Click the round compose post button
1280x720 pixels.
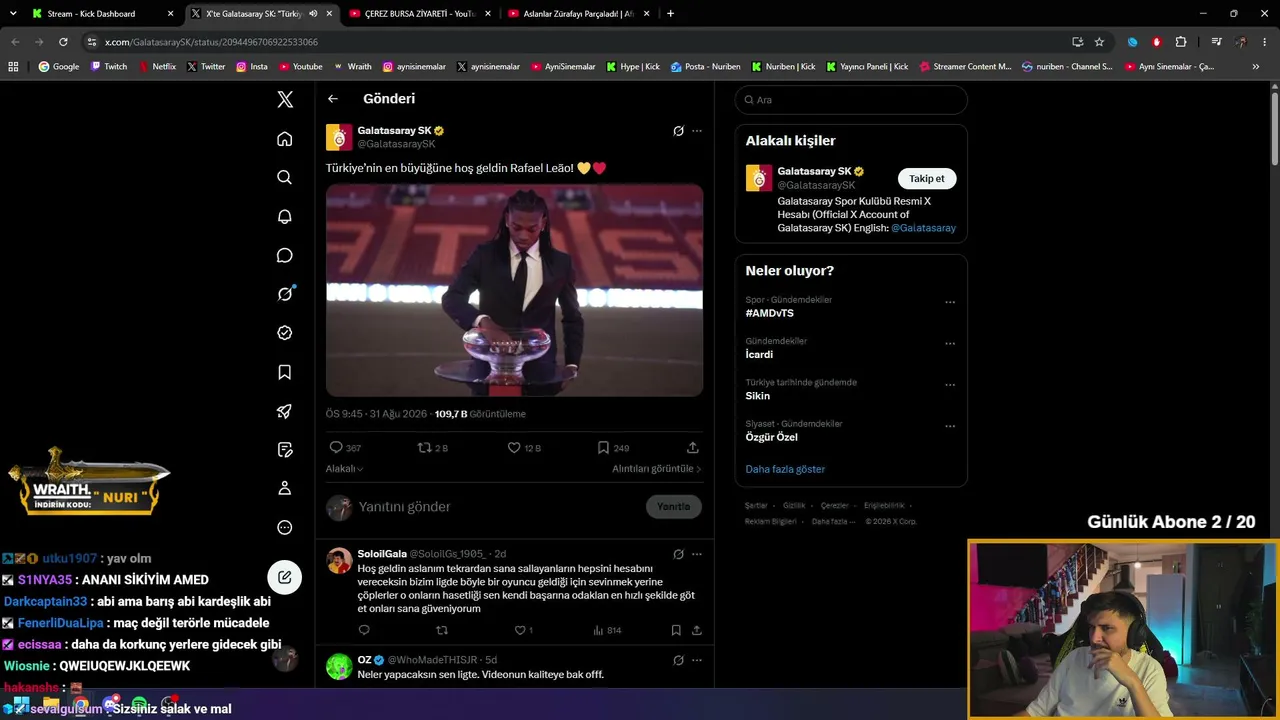pyautogui.click(x=285, y=577)
